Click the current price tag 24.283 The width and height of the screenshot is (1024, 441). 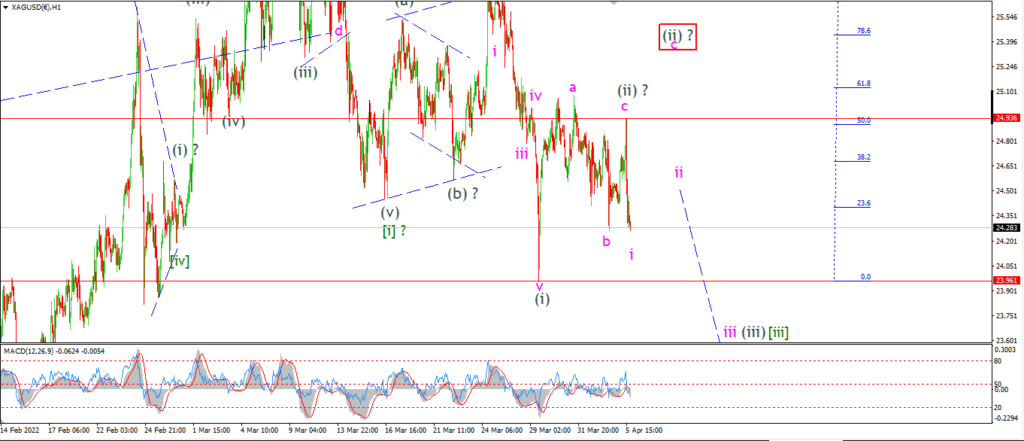[x=1004, y=228]
